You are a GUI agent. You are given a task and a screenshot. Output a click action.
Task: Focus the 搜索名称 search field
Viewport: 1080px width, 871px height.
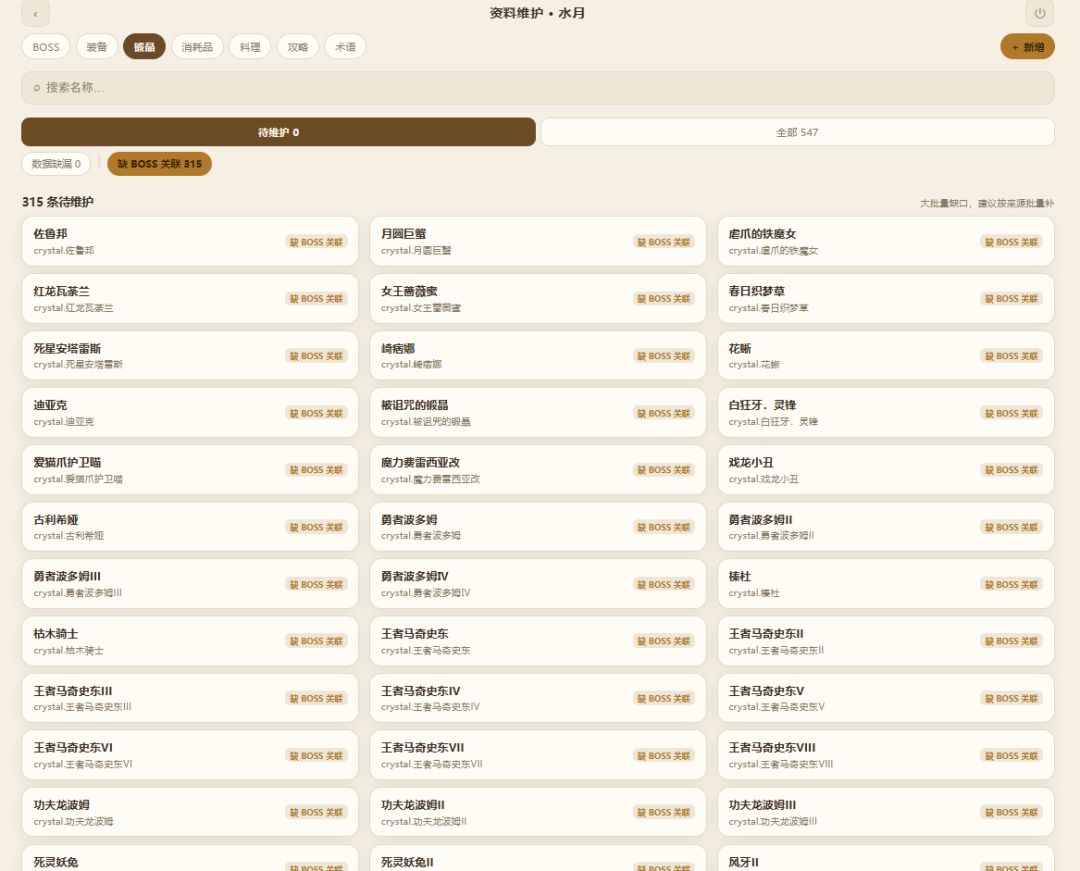click(537, 87)
